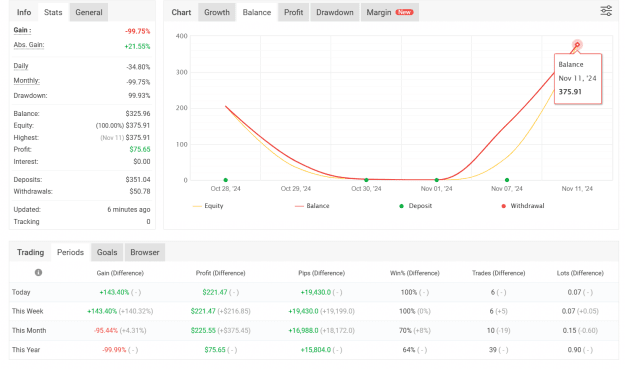Click the Drawdown value 99.93%
This screenshot has height=369, width=625.
tap(139, 96)
